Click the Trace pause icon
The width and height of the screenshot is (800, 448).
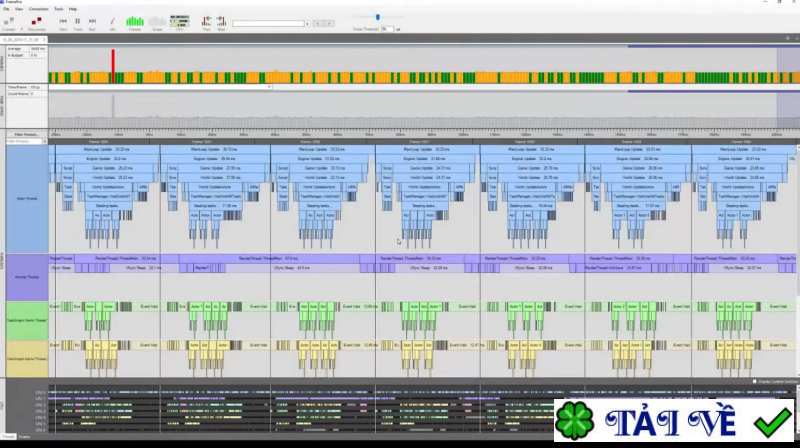78,21
